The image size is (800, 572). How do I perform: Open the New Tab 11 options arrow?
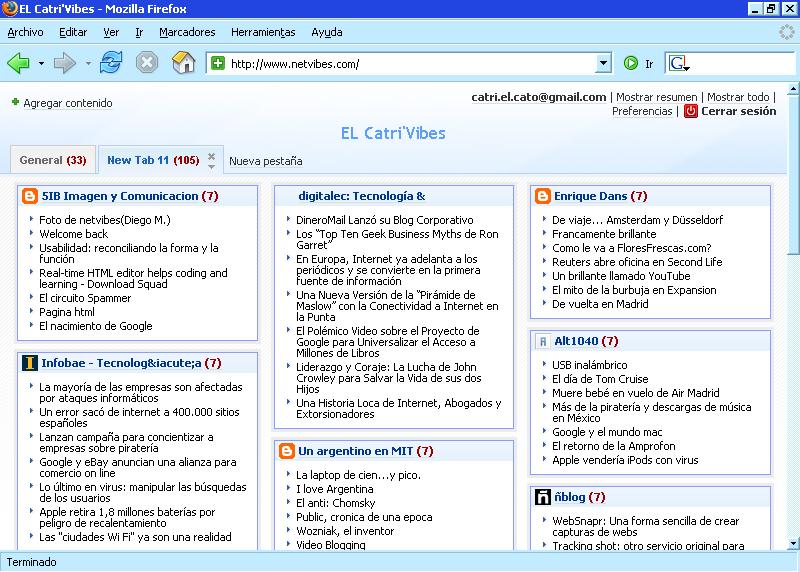click(212, 166)
